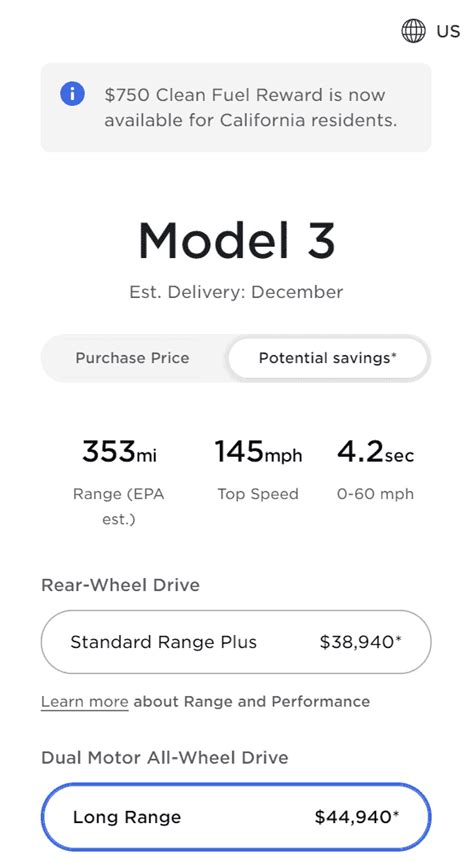The height and width of the screenshot is (863, 474).
Task: Select the Long Range option
Action: pyautogui.click(x=236, y=817)
